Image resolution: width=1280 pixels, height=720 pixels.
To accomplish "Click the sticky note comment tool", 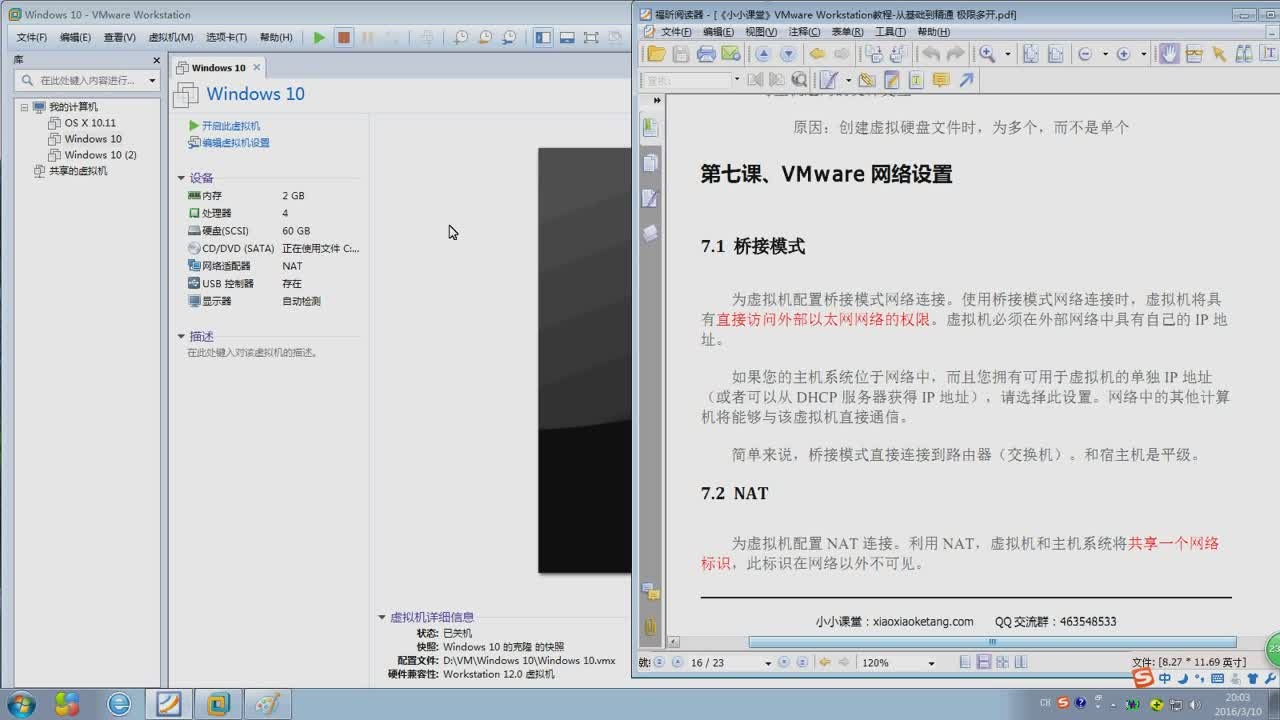I will coord(941,79).
